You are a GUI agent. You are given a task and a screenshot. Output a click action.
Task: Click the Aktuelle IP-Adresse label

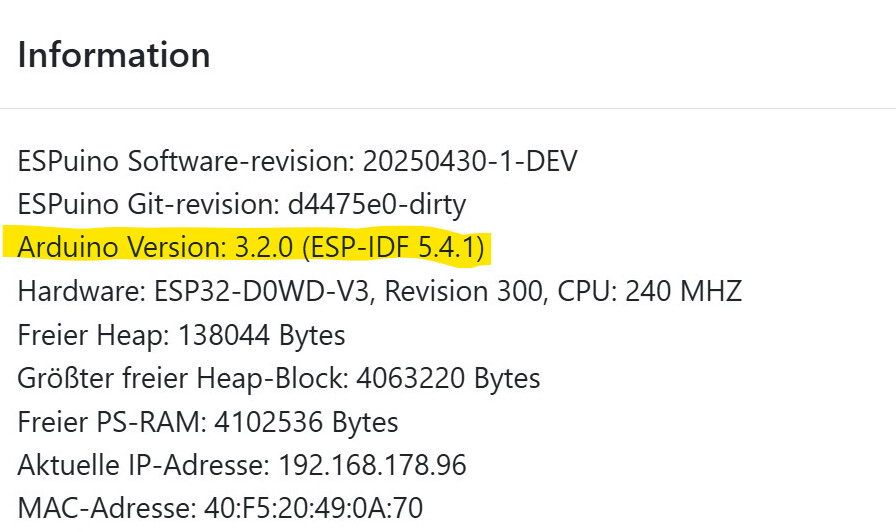coord(143,465)
